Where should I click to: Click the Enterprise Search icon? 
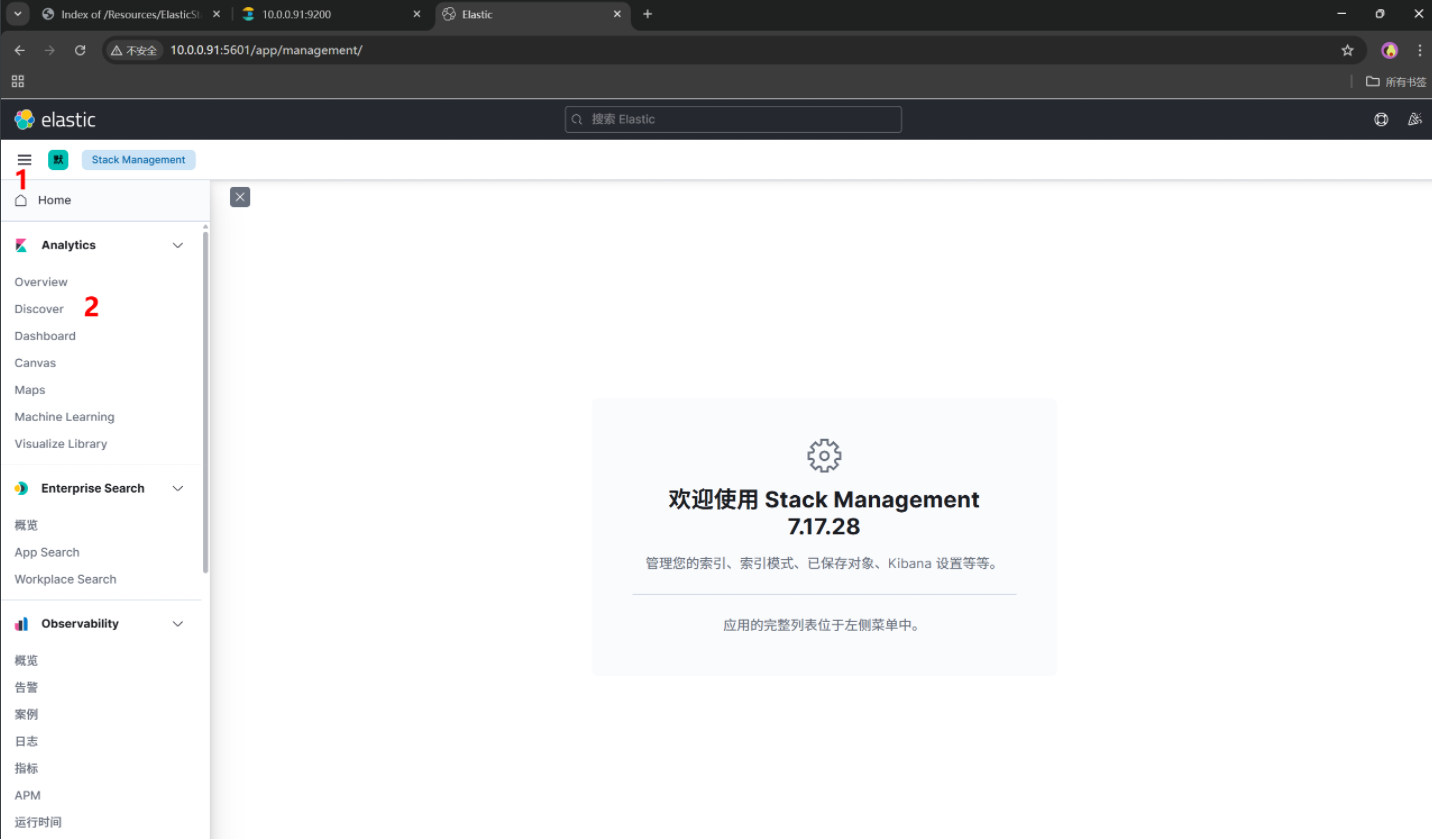(x=21, y=488)
